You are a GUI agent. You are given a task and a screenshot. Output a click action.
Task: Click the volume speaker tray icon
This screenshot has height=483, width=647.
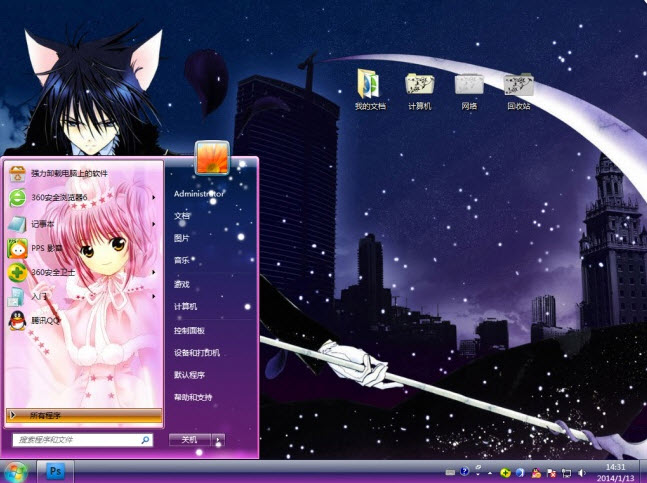(582, 473)
